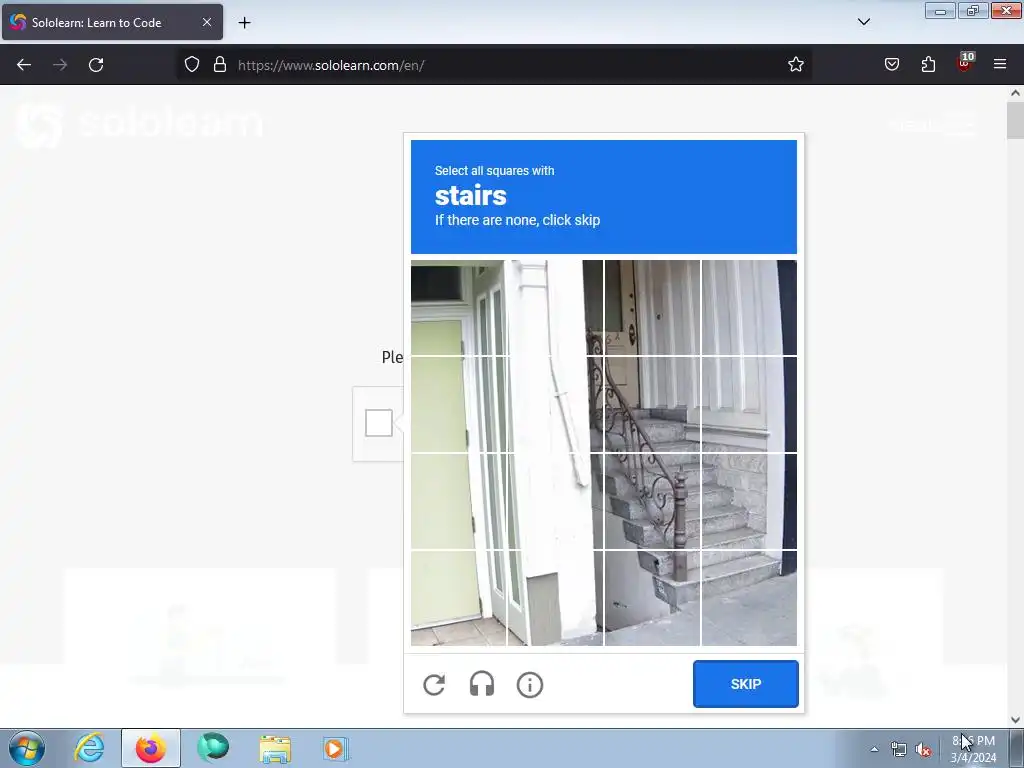The height and width of the screenshot is (768, 1024).
Task: Show site security via padlock icon
Action: (220, 65)
